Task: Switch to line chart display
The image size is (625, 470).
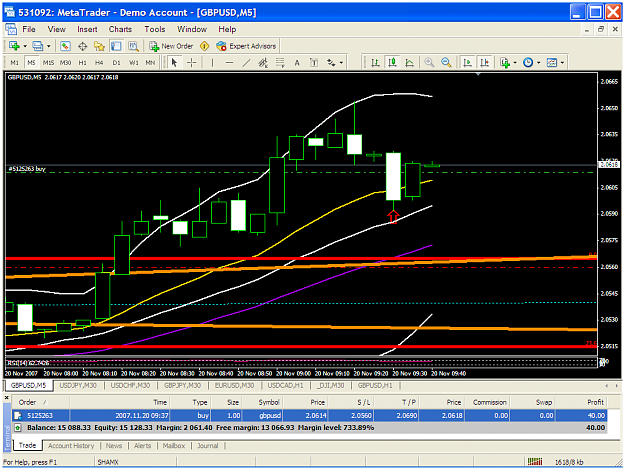Action: 409,63
